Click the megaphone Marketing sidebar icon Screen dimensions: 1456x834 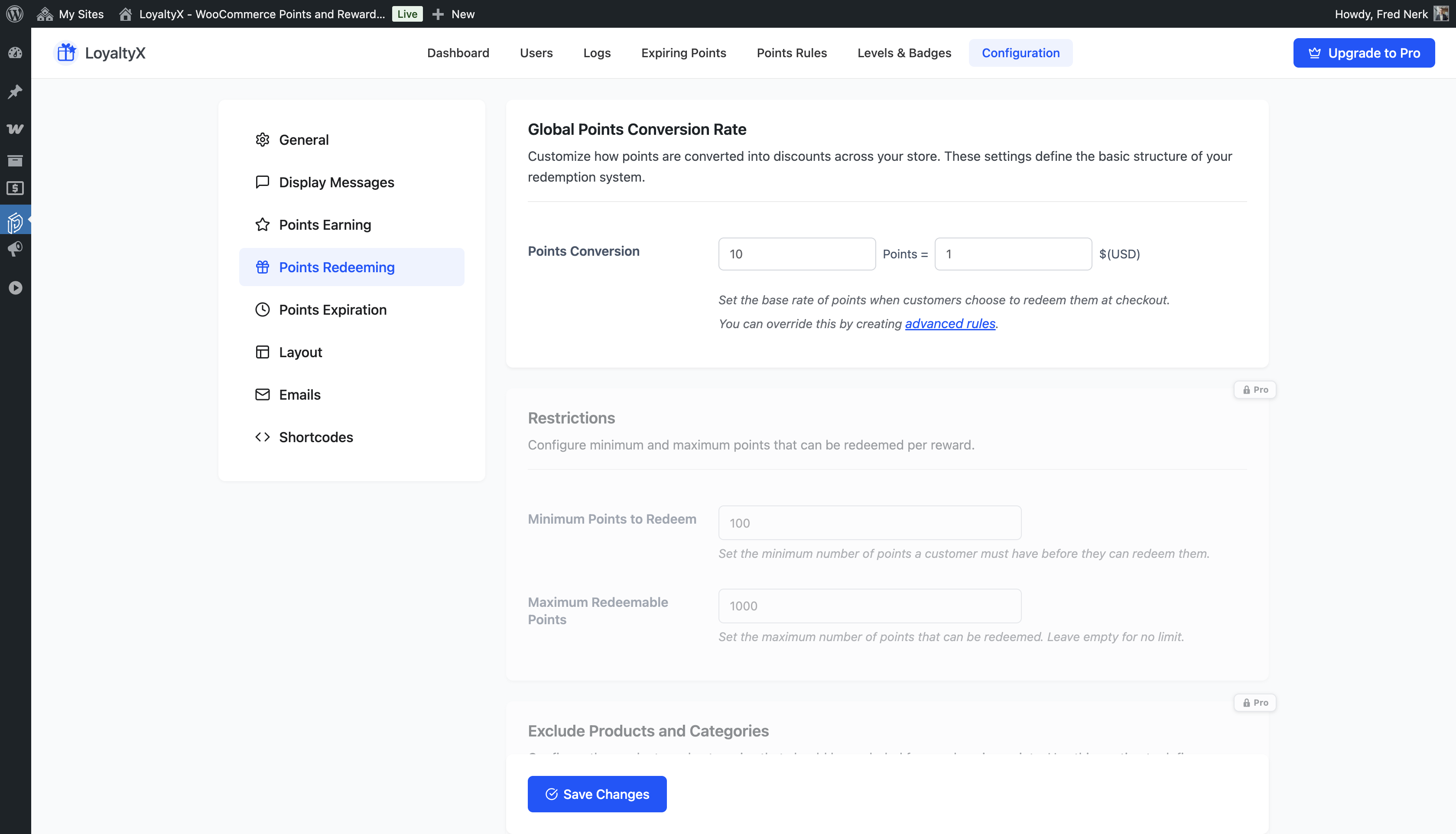(15, 249)
